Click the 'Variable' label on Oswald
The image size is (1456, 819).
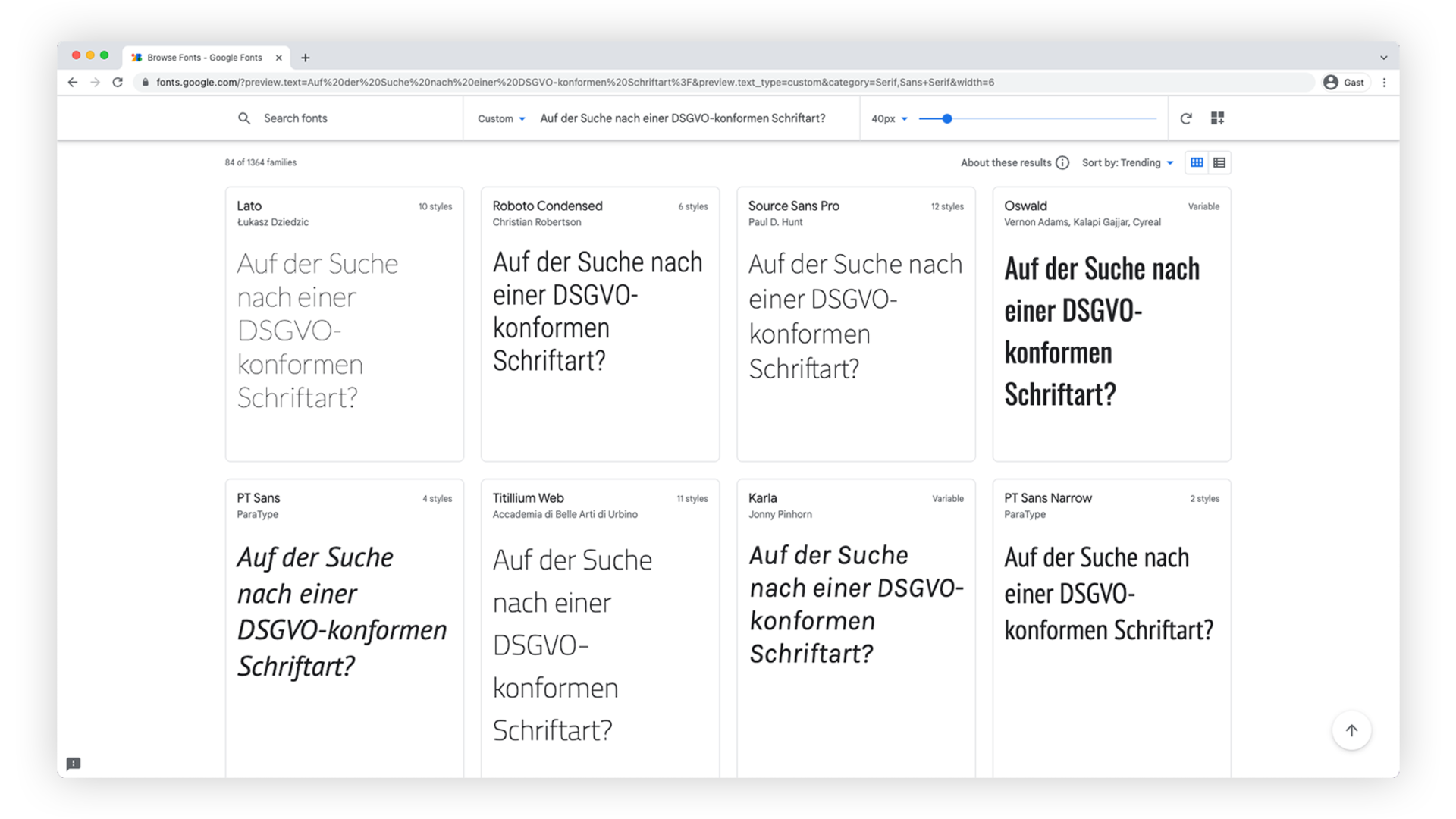(1203, 207)
